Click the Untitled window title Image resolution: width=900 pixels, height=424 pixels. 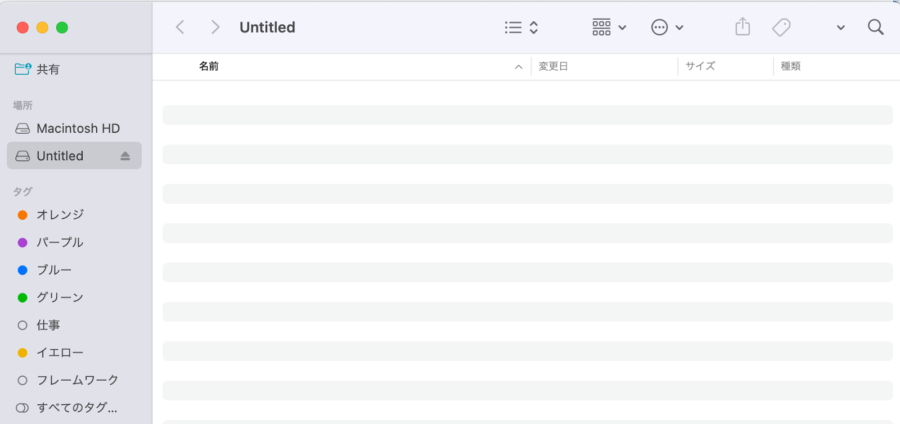pyautogui.click(x=267, y=27)
